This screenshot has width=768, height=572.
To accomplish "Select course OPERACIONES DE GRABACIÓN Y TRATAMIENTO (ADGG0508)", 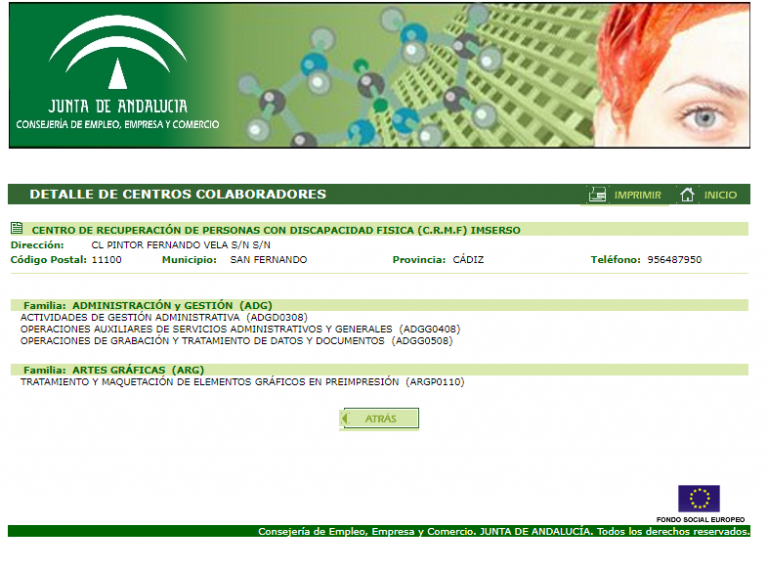I will (236, 341).
